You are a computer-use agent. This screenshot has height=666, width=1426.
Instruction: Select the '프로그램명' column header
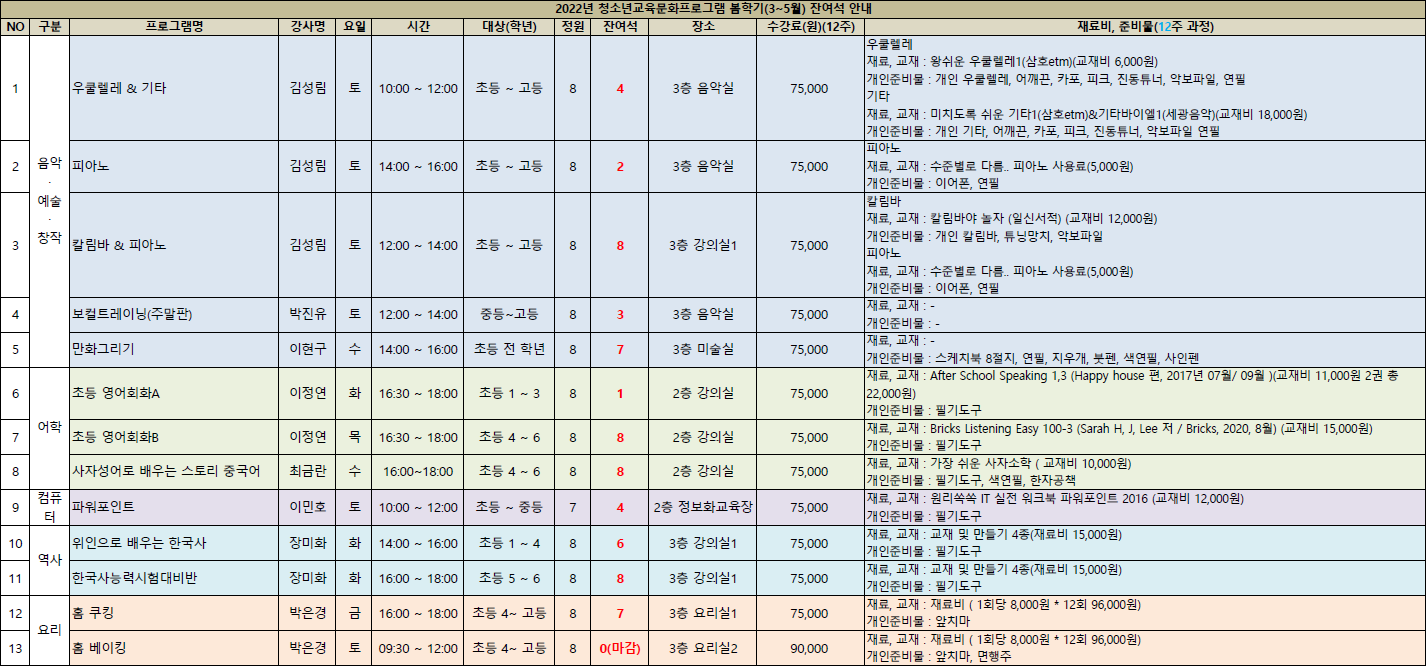pyautogui.click(x=174, y=27)
